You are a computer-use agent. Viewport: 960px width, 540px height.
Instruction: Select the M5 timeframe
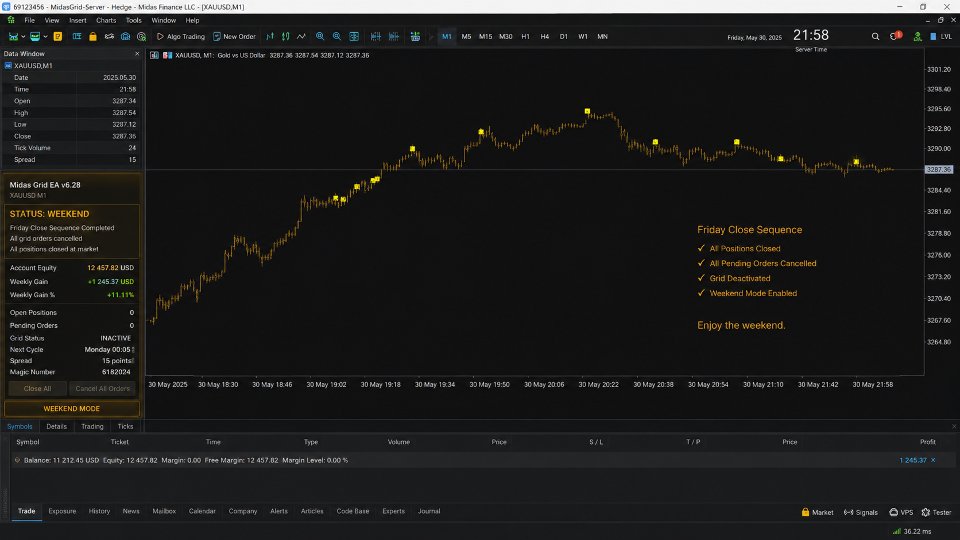[x=467, y=37]
